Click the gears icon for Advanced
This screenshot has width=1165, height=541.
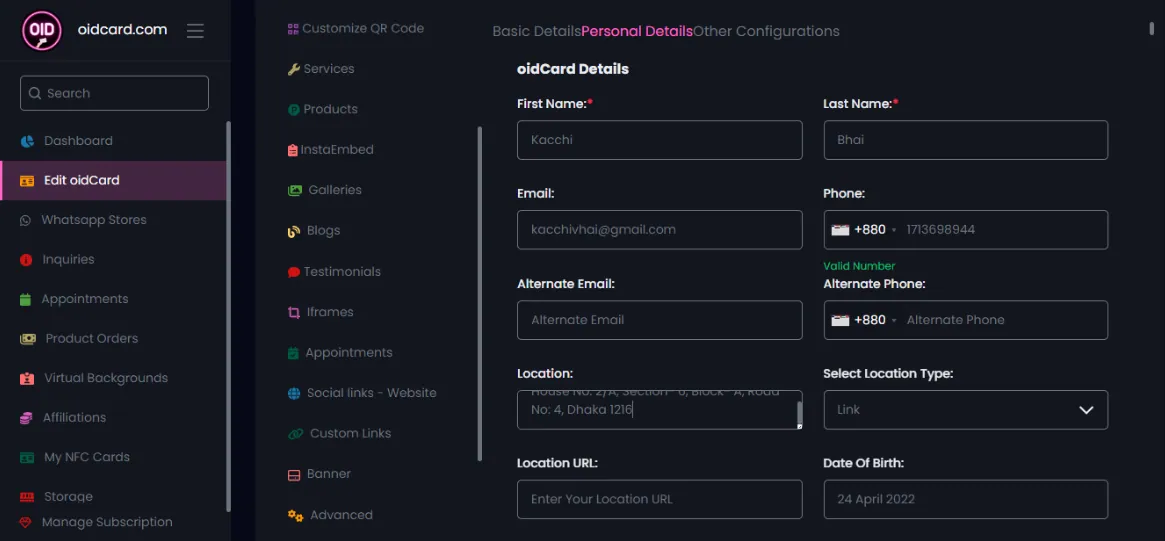295,515
